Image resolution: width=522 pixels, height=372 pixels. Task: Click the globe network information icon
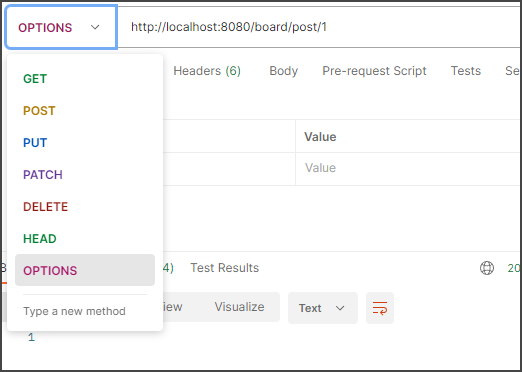[487, 268]
